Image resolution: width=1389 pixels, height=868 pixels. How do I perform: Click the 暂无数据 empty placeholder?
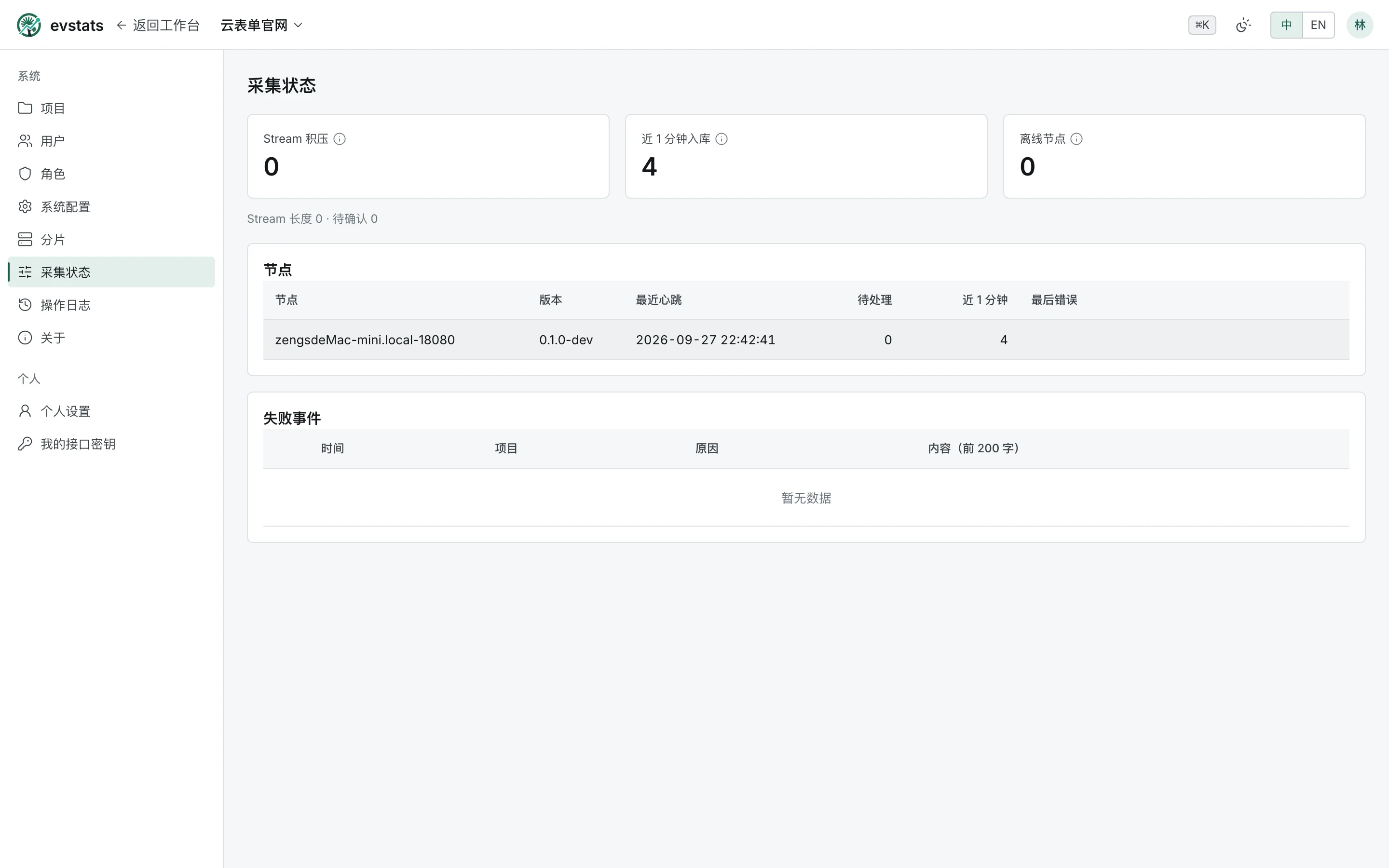pos(806,498)
